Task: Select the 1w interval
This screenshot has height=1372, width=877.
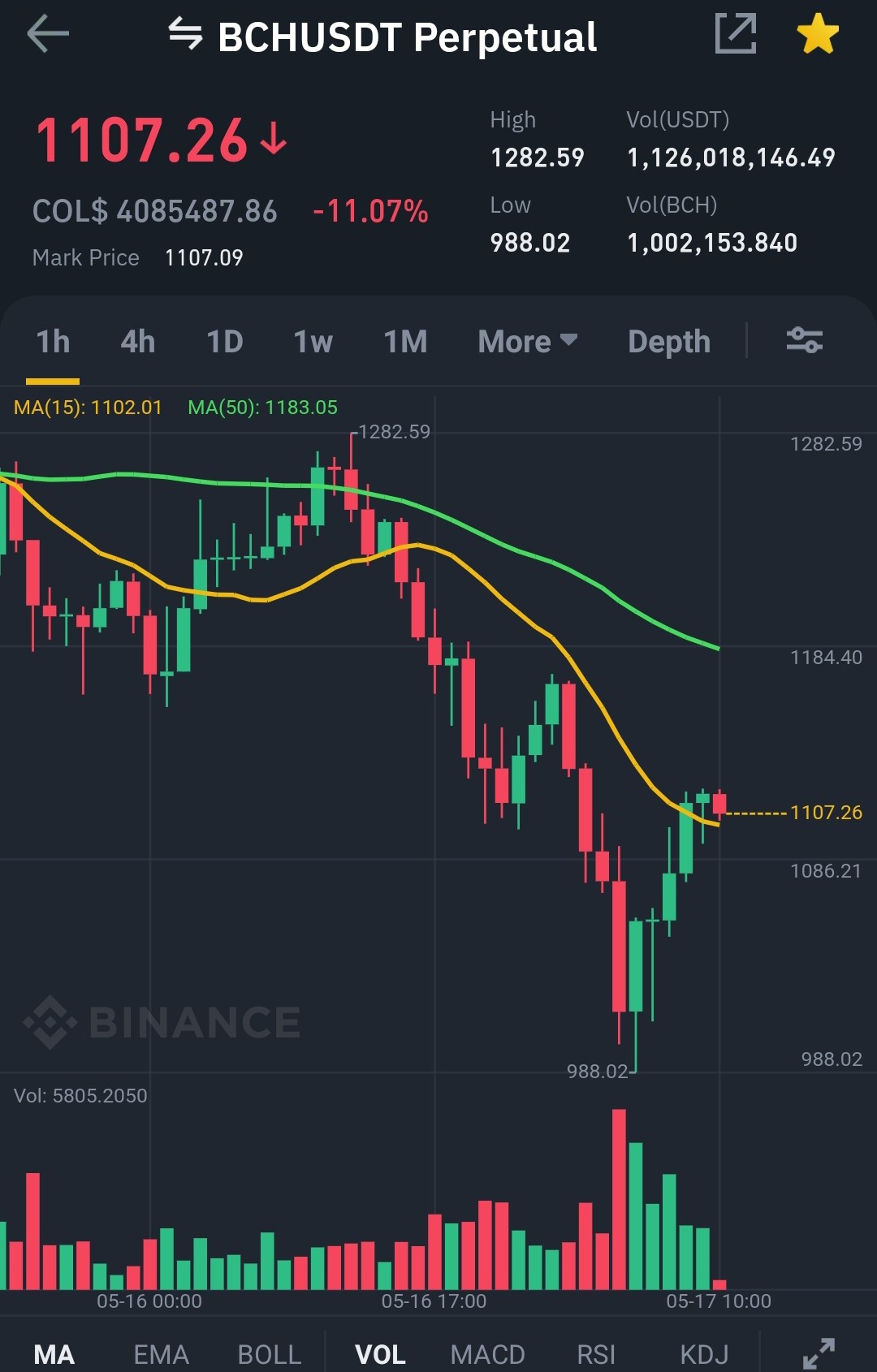Action: click(313, 342)
